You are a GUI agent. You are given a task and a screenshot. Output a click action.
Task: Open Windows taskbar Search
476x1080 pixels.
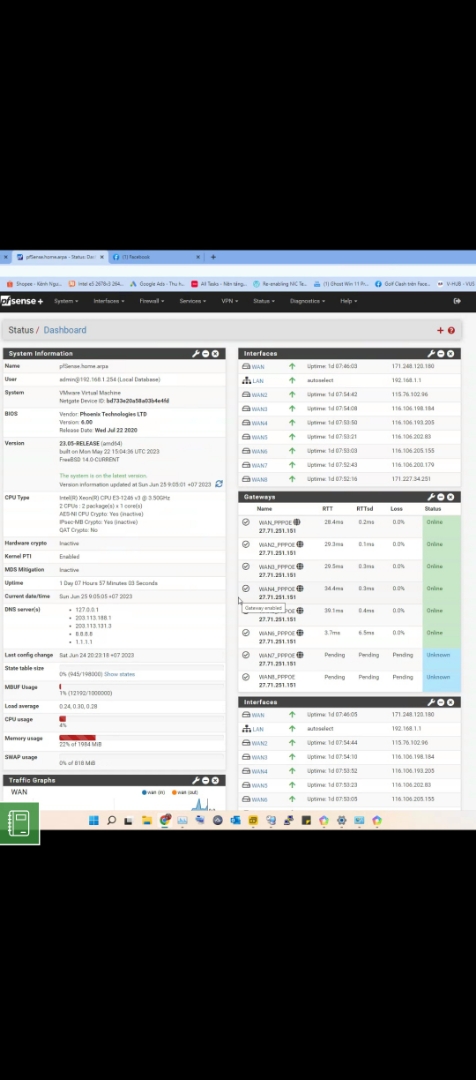(111, 820)
